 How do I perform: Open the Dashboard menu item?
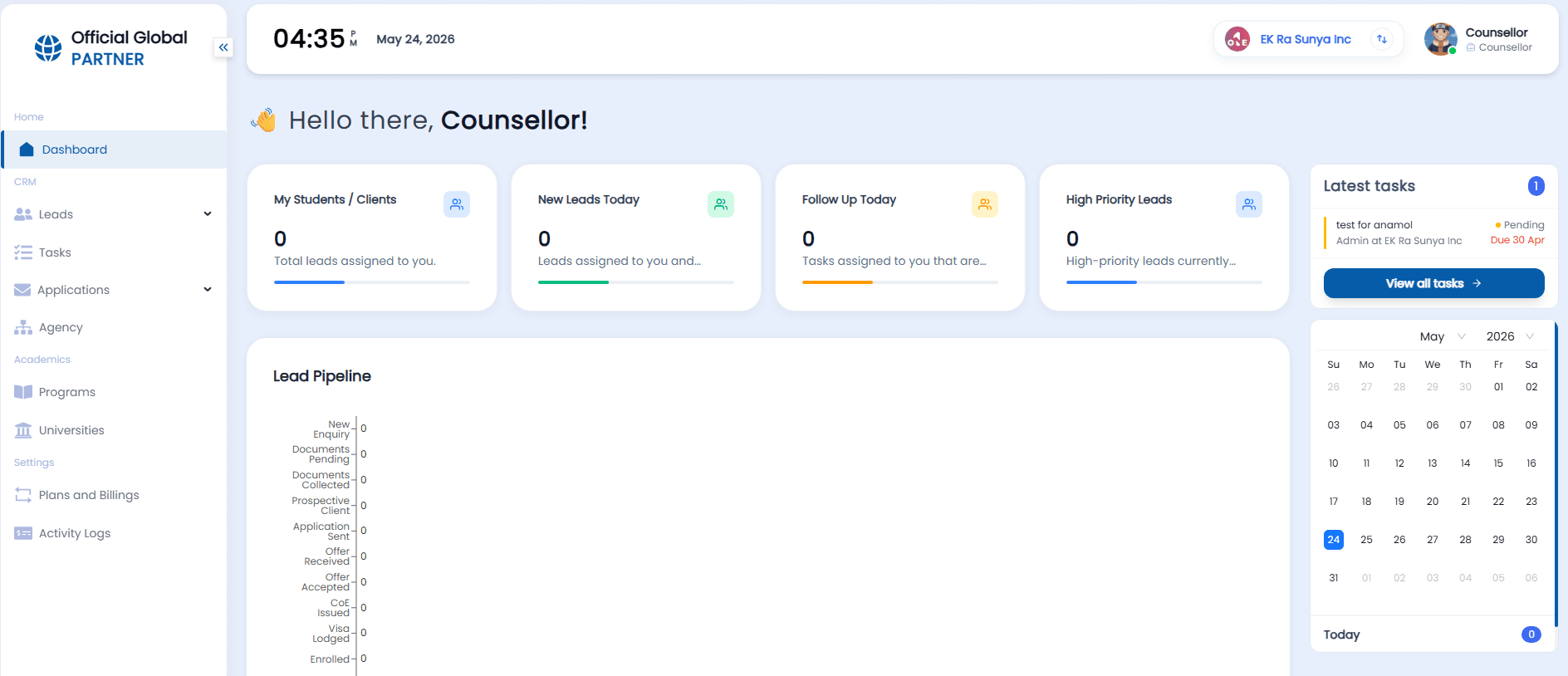(x=114, y=149)
